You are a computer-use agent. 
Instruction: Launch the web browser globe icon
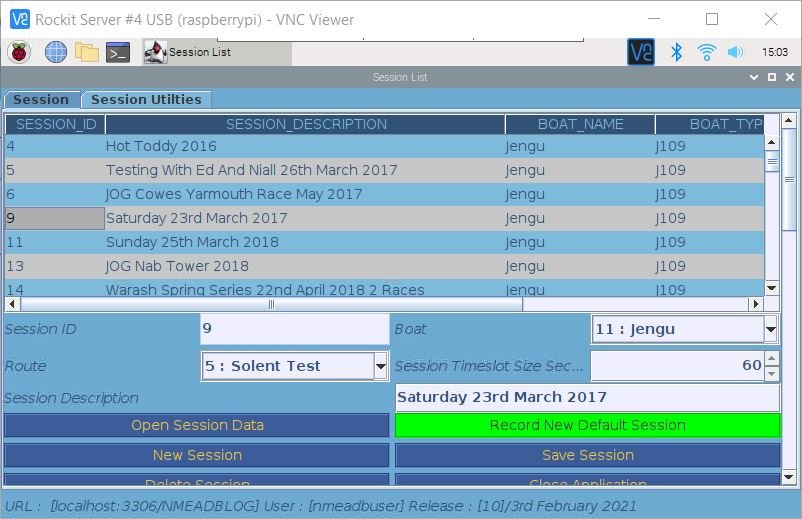(55, 52)
